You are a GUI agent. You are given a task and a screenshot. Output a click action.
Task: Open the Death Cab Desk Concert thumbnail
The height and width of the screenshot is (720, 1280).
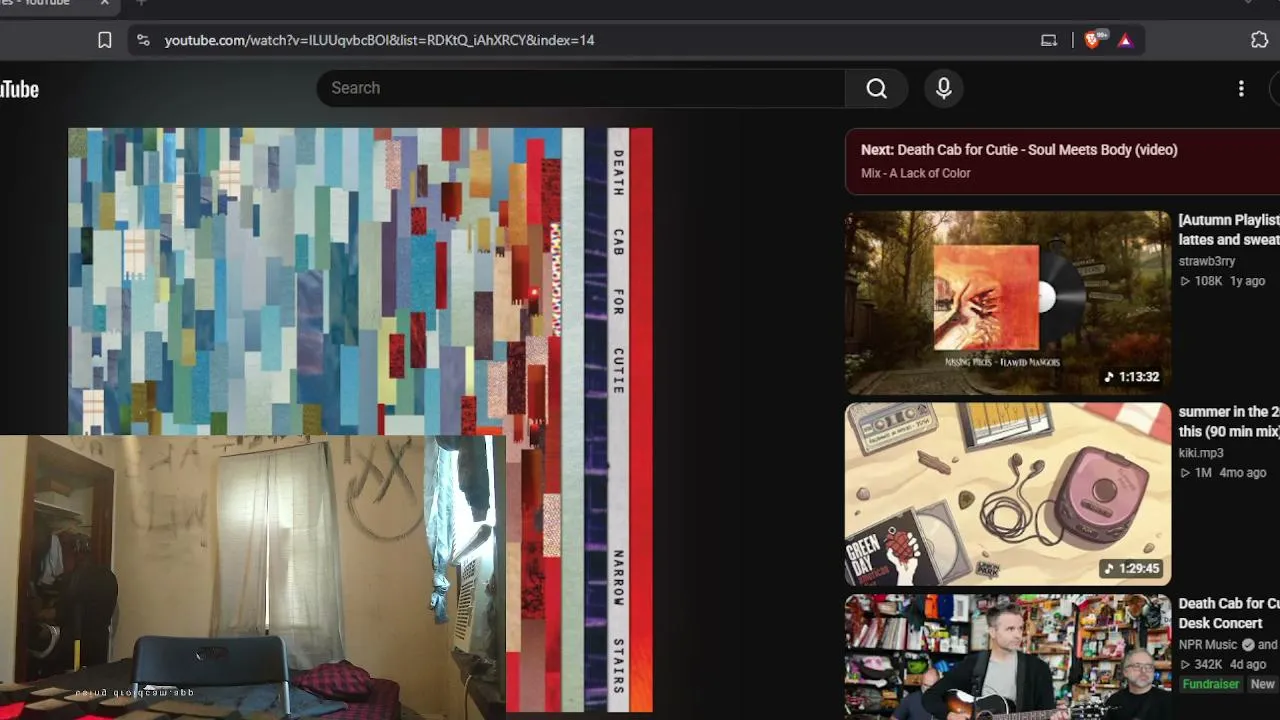point(1008,657)
